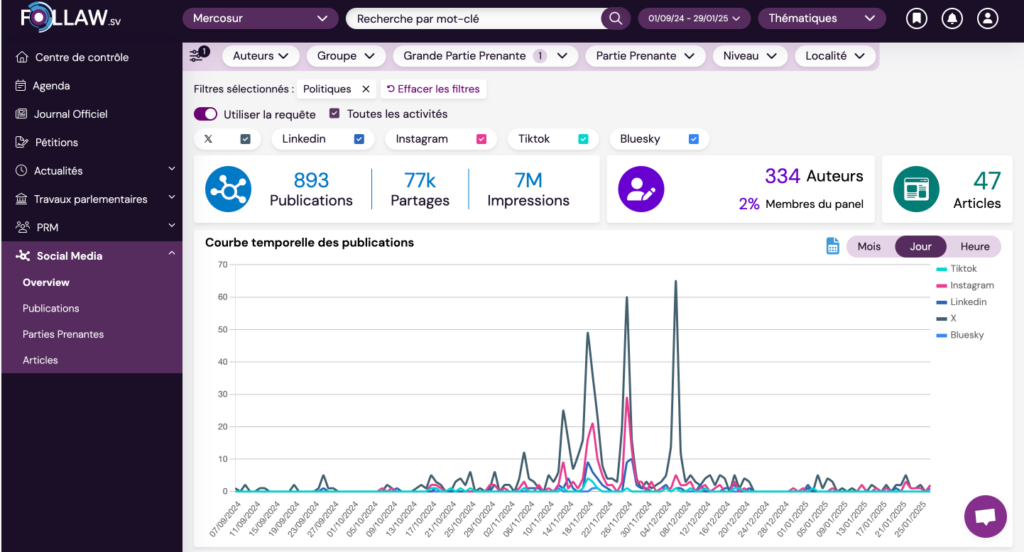
Task: Uncheck the Instagram checkbox
Action: (x=481, y=139)
